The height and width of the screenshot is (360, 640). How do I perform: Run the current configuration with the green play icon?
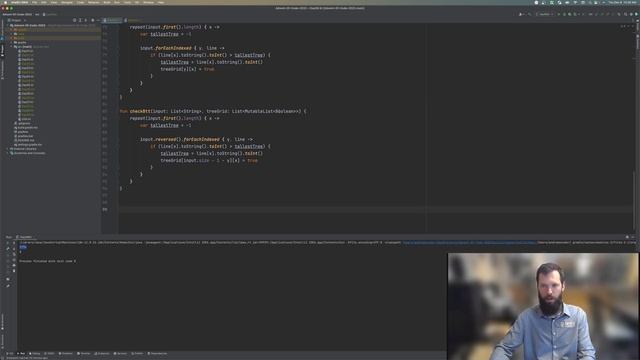point(559,14)
